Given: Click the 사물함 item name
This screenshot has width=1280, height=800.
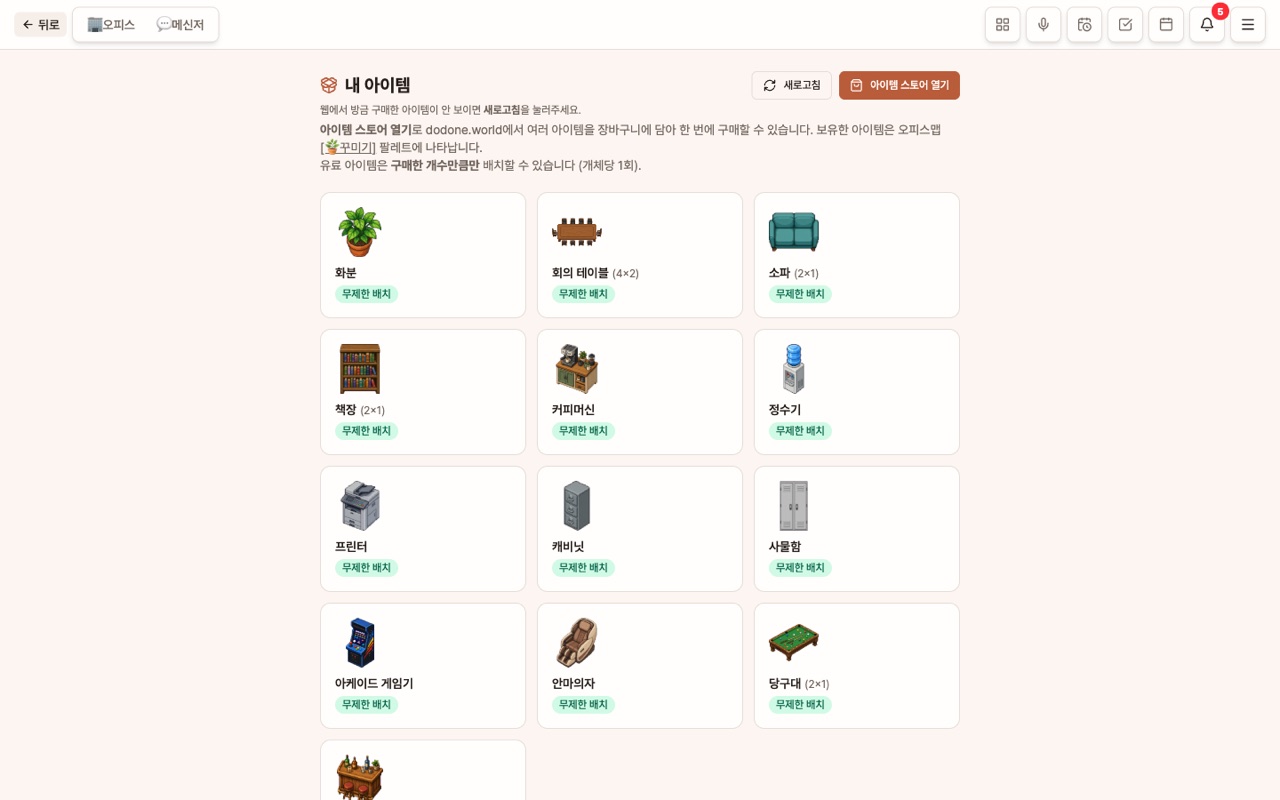Looking at the screenshot, I should point(785,547).
